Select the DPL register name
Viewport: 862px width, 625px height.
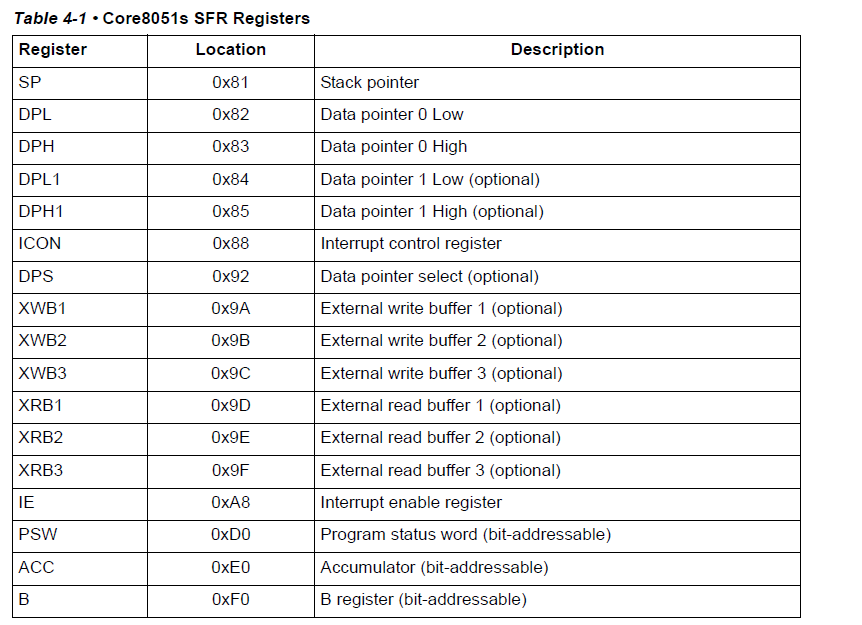35,114
